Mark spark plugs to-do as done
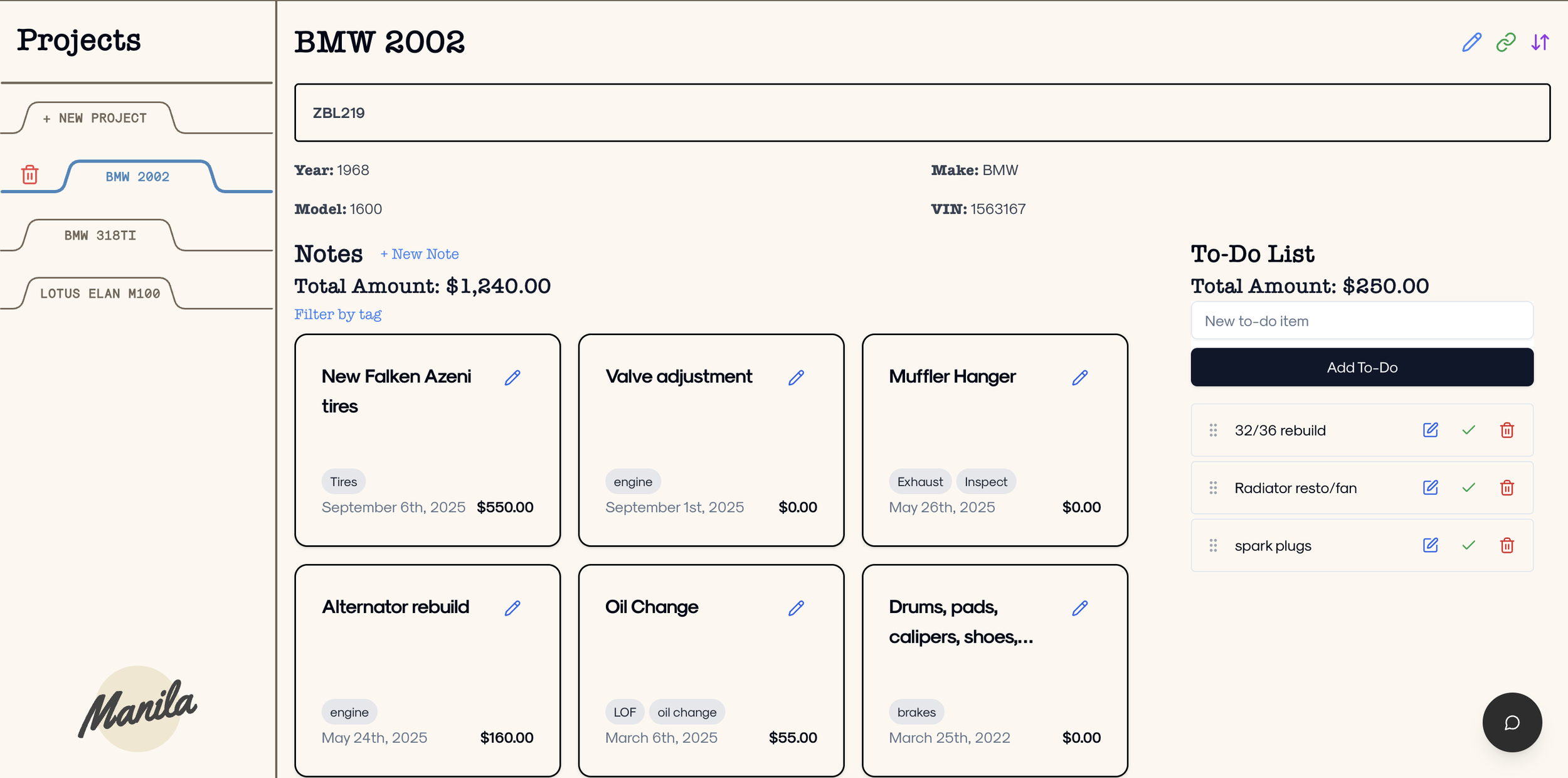The width and height of the screenshot is (1568, 778). point(1468,545)
